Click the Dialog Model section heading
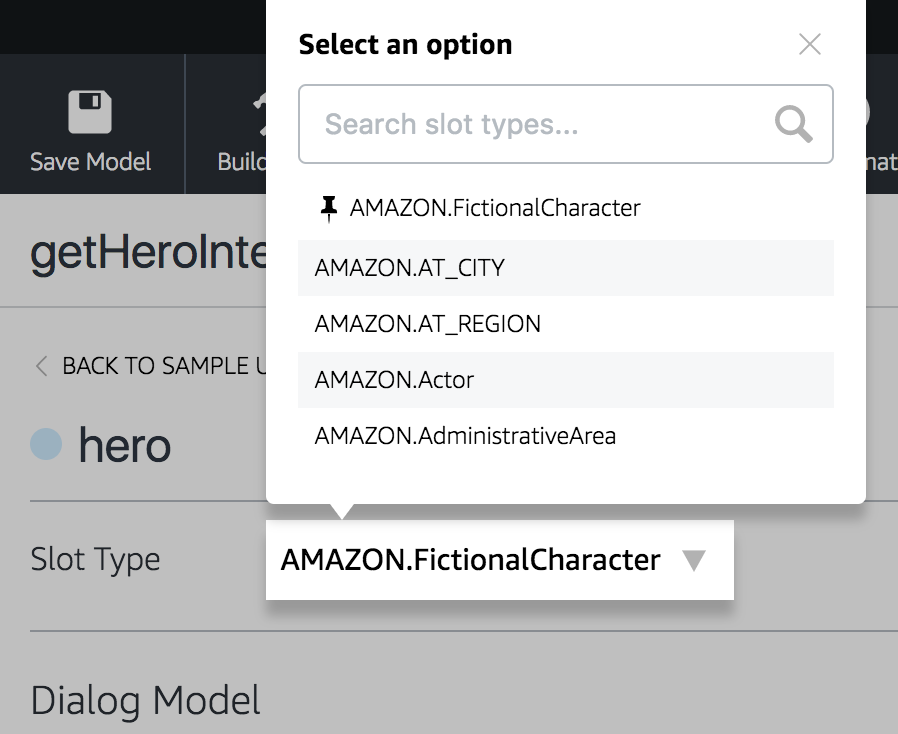The width and height of the screenshot is (898, 734). click(x=146, y=700)
